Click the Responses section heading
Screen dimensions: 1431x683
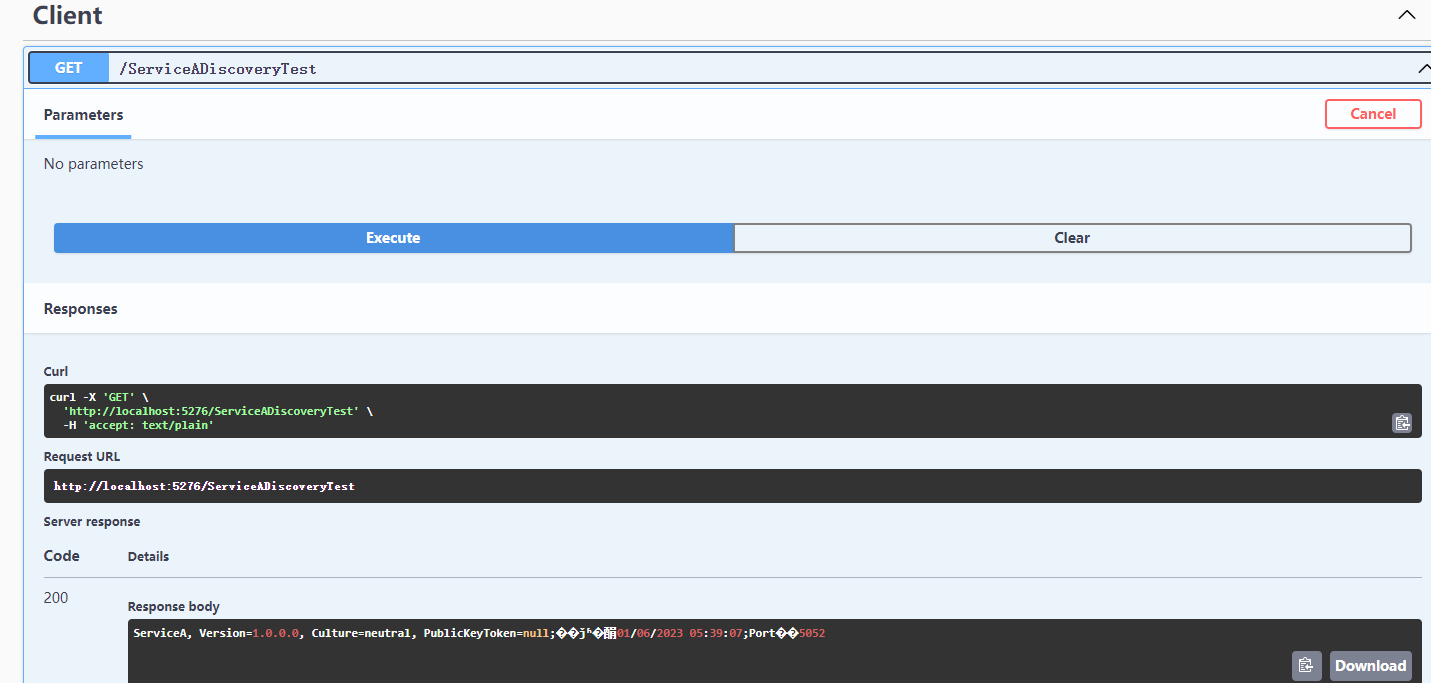coord(81,309)
